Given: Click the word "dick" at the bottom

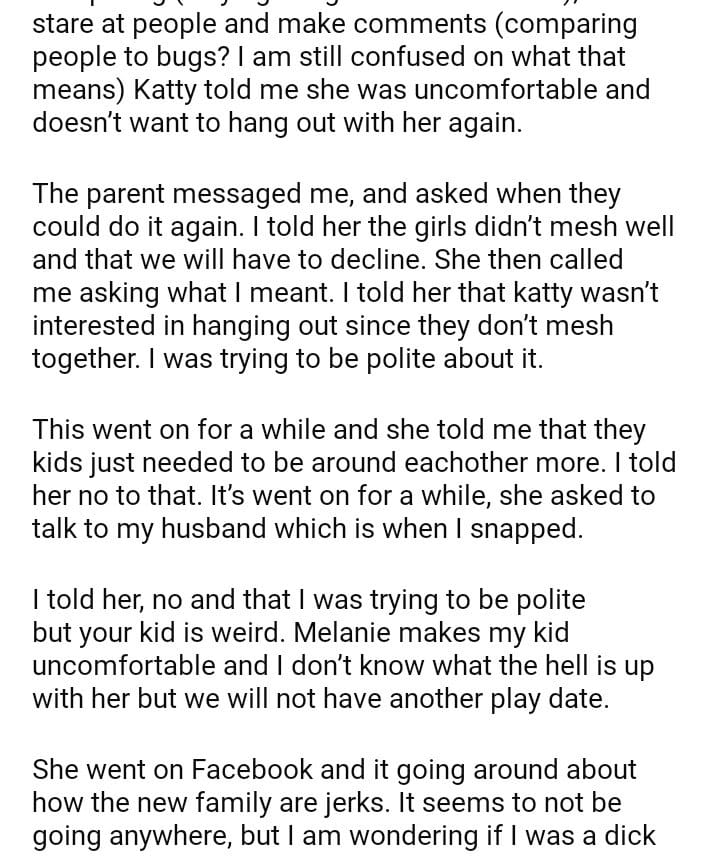Looking at the screenshot, I should [x=628, y=836].
